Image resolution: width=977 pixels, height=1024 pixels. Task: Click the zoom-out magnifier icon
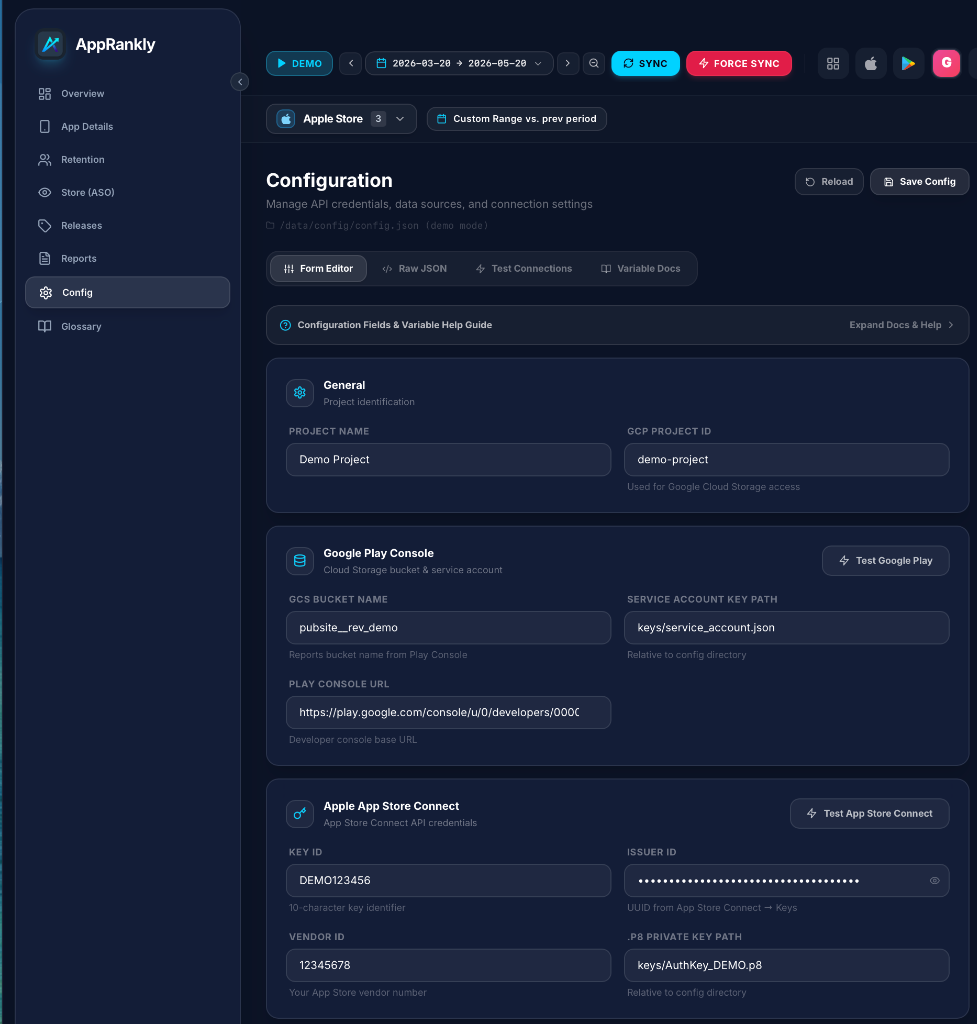click(x=594, y=63)
